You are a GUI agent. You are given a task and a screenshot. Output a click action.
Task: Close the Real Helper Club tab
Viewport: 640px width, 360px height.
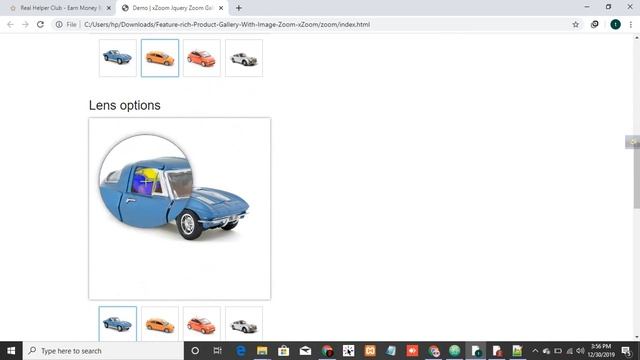pos(109,8)
